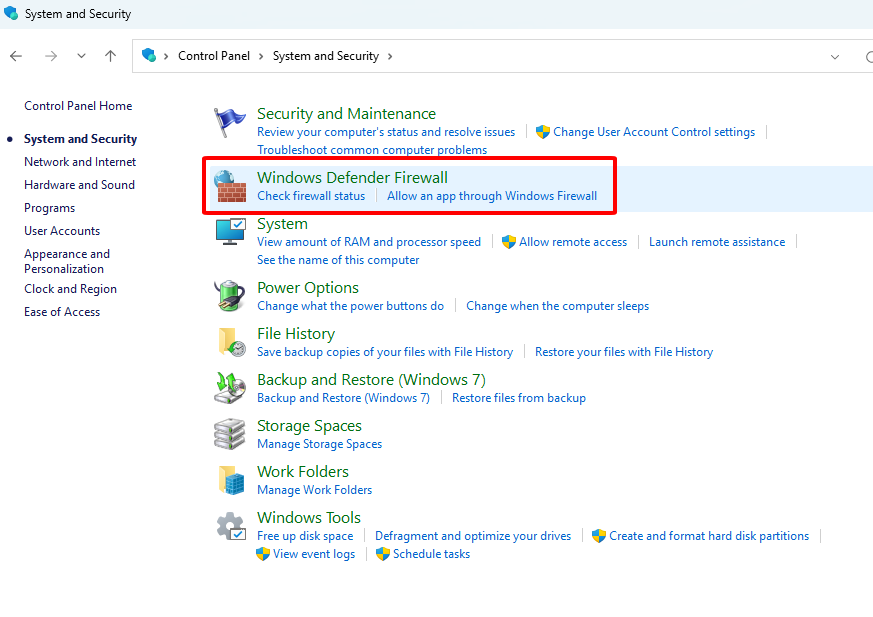
Task: Open Storage Spaces heading
Action: point(309,426)
